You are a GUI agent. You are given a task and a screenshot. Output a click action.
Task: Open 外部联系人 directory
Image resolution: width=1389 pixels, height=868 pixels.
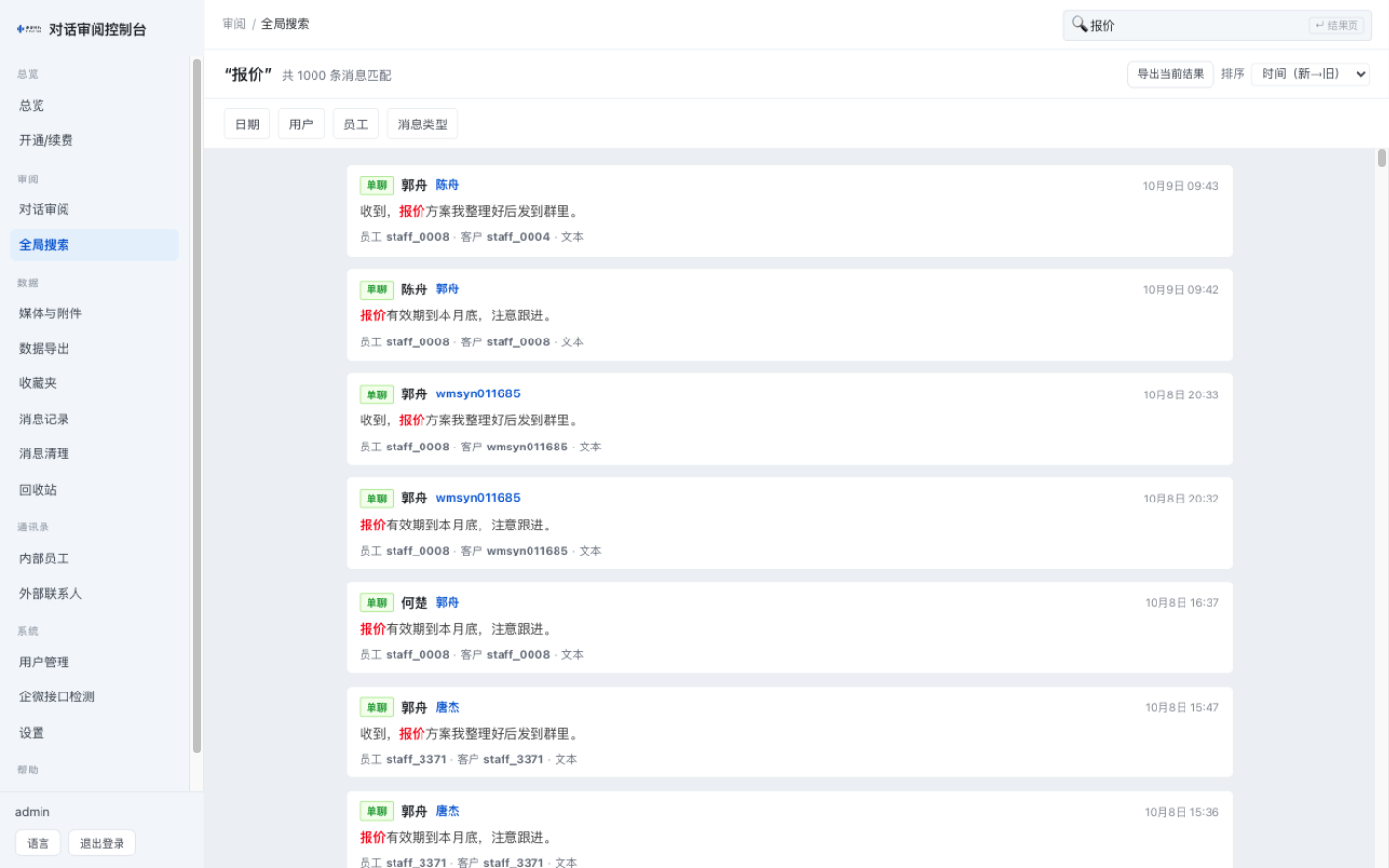point(95,594)
